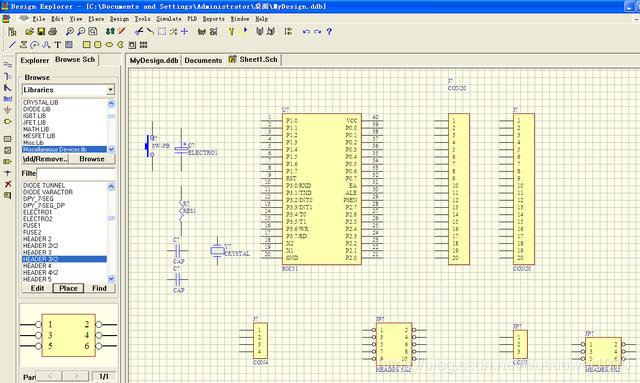Select the ellipse drawing tool
The height and width of the screenshot is (383, 640).
pyautogui.click(x=109, y=45)
